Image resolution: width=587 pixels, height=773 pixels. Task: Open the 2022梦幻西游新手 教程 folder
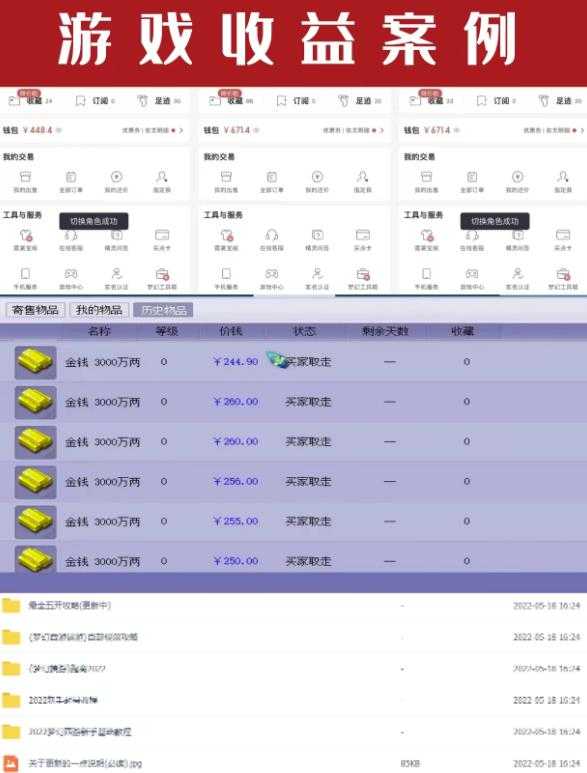coord(80,732)
